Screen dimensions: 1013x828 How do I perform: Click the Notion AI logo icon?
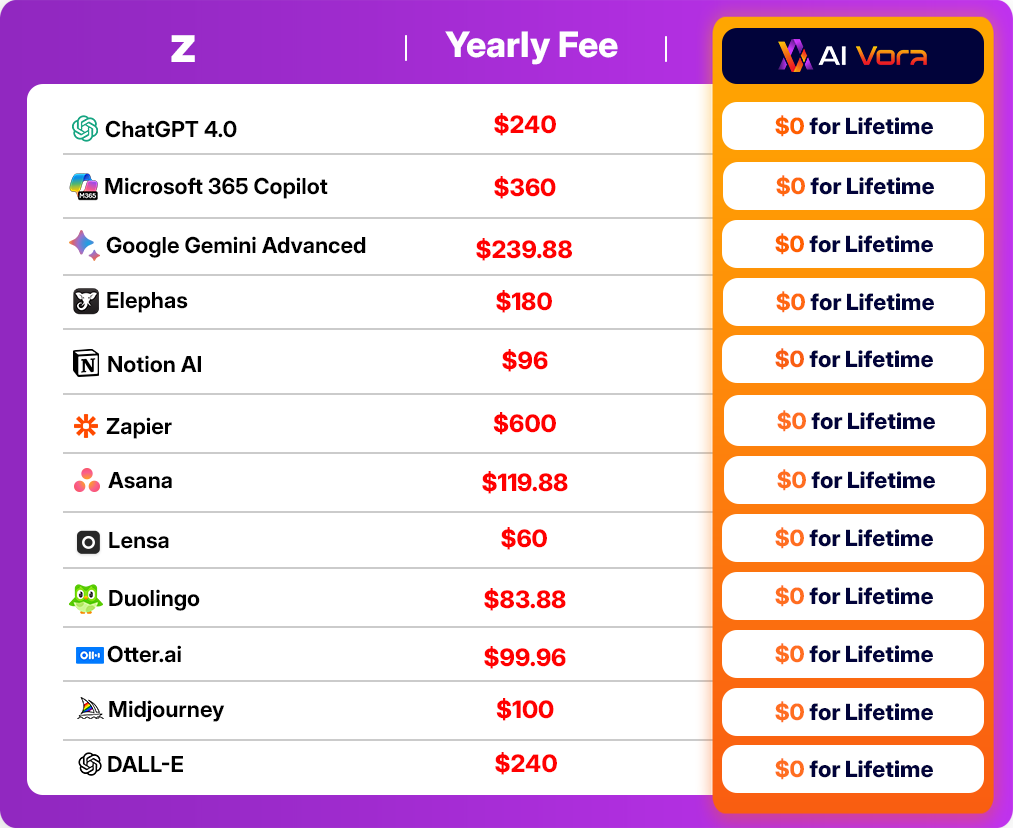pos(87,364)
